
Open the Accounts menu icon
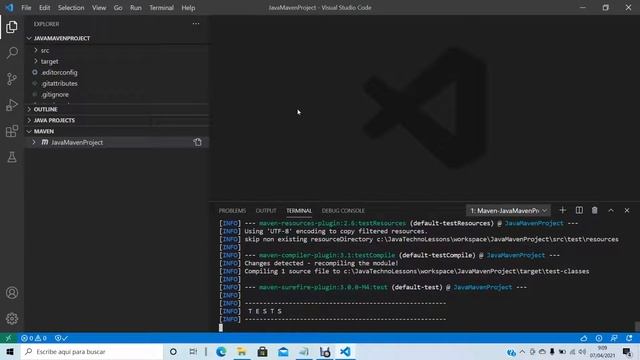tap(12, 293)
